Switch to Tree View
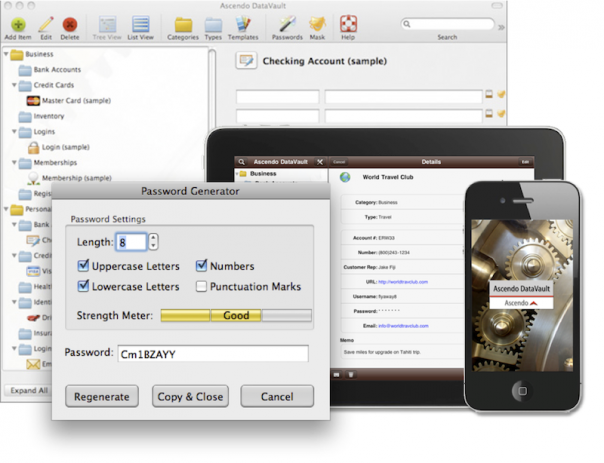 click(107, 25)
